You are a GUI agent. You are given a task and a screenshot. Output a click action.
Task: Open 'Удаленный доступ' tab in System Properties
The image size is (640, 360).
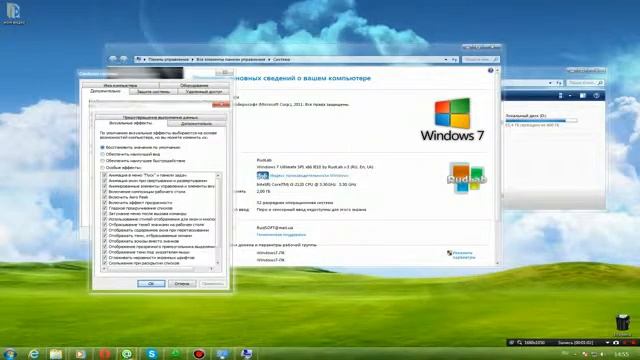point(204,92)
